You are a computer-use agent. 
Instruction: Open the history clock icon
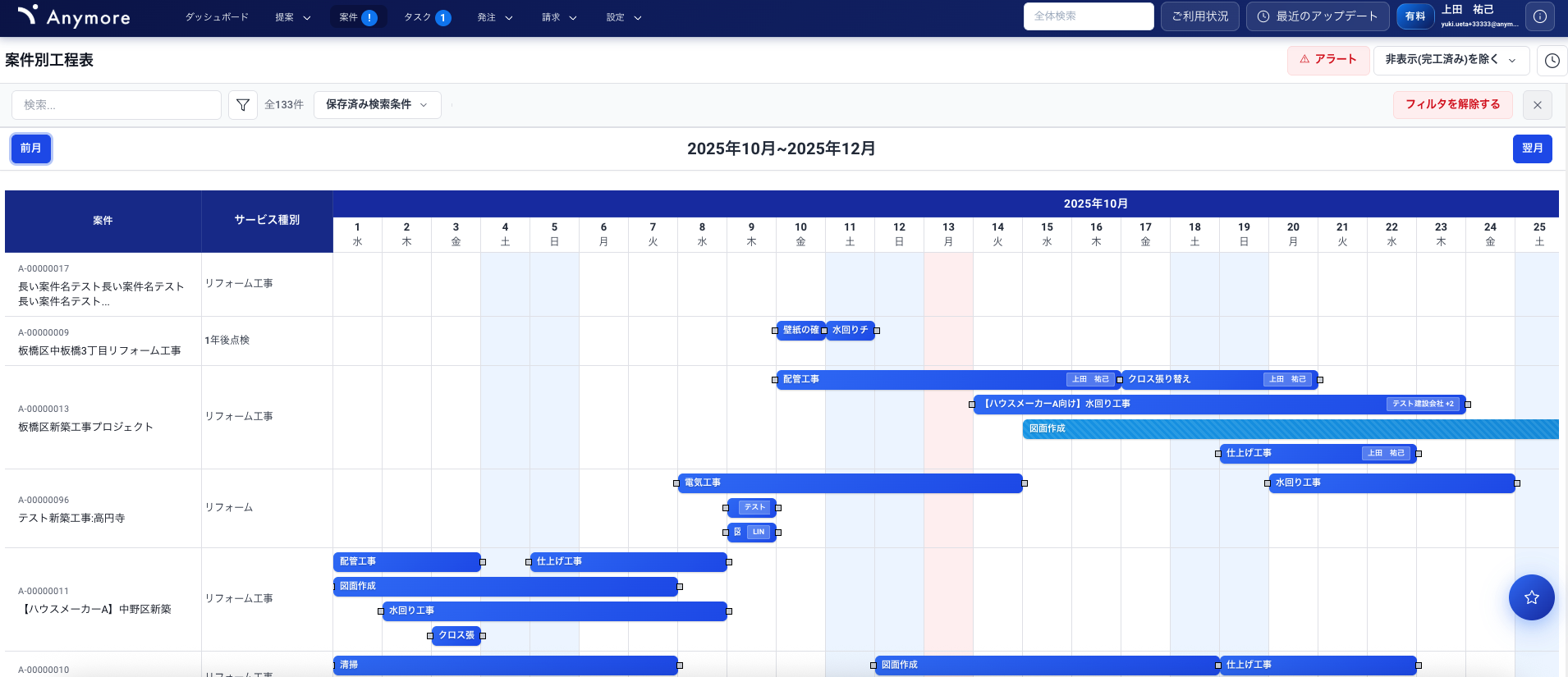click(x=1552, y=61)
